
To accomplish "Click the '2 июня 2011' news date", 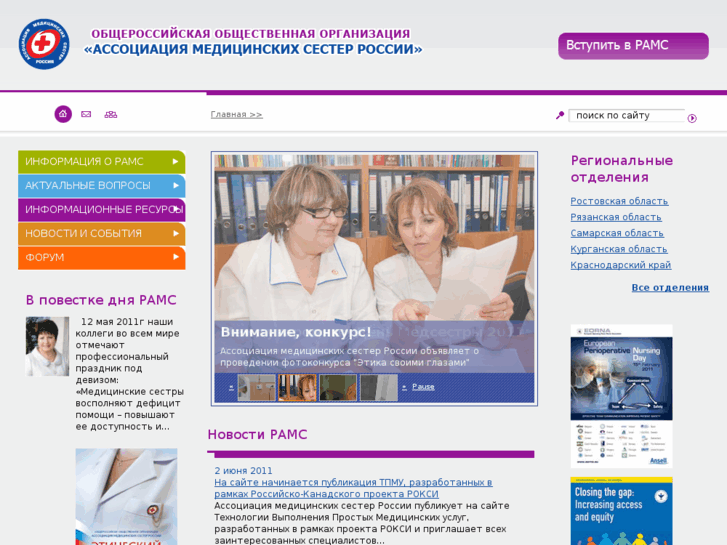I will click(243, 471).
